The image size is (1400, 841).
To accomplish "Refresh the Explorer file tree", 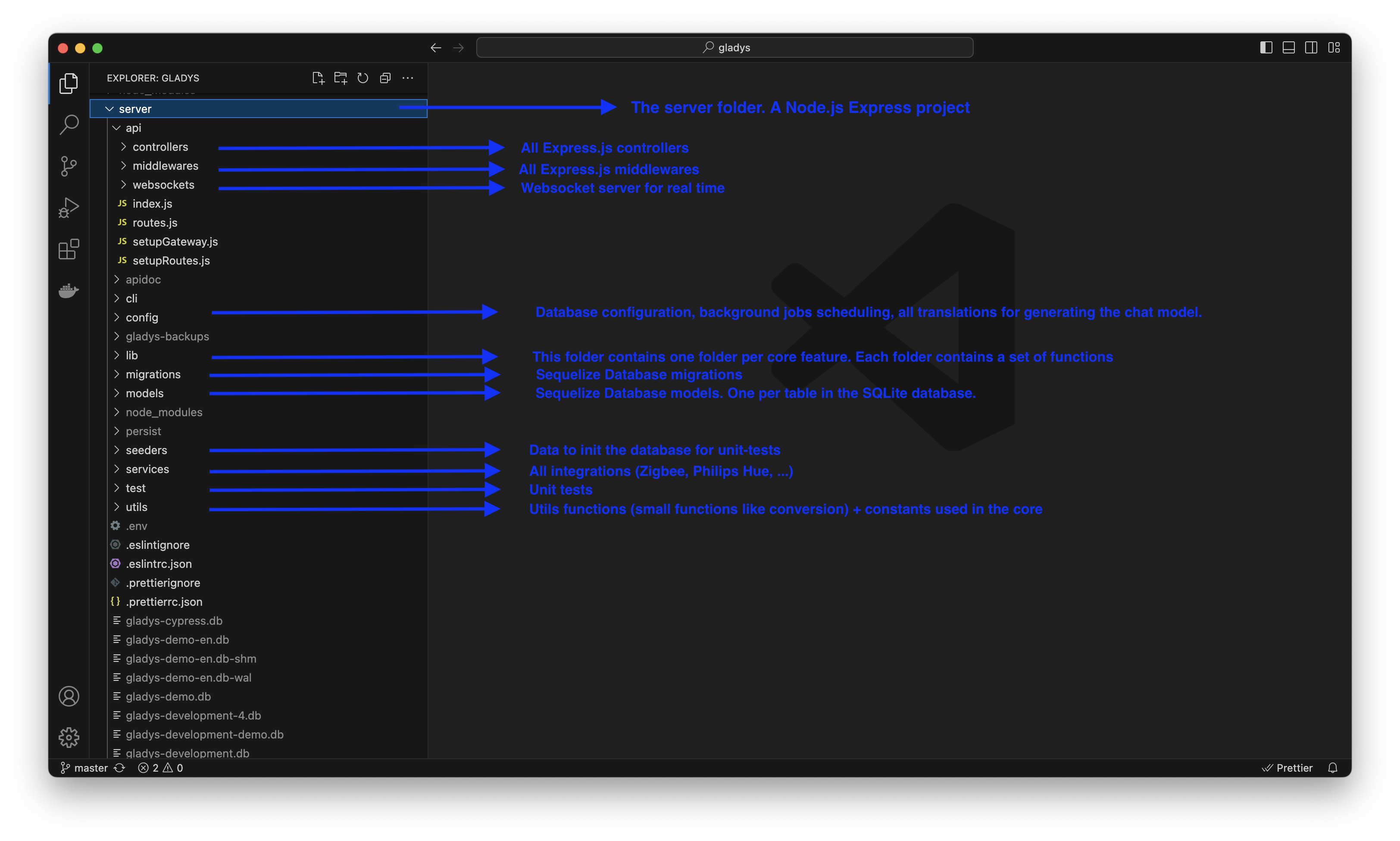I will [363, 78].
